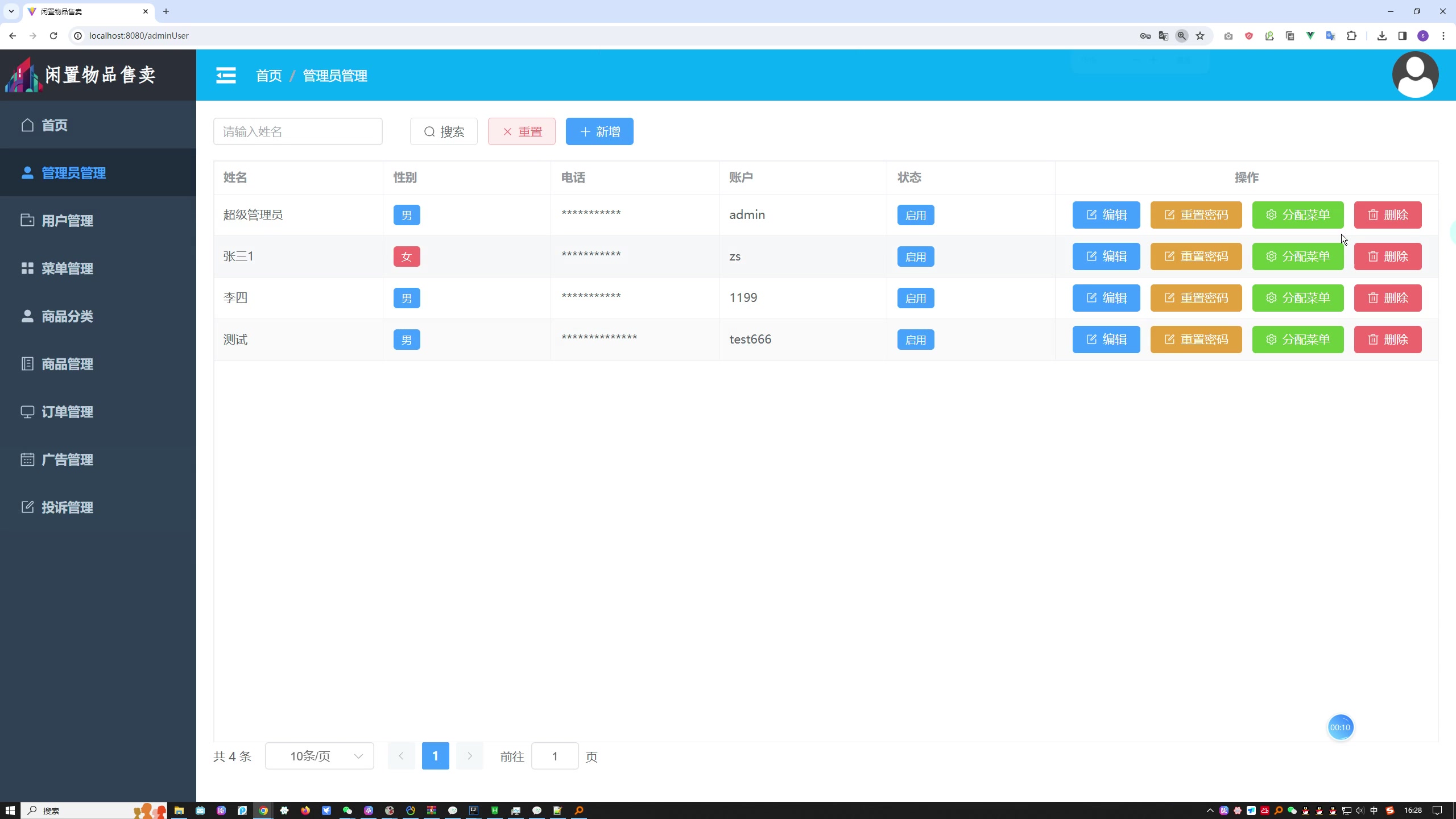Image resolution: width=1456 pixels, height=819 pixels.
Task: Edit the 张三1 row
Action: tap(1106, 257)
